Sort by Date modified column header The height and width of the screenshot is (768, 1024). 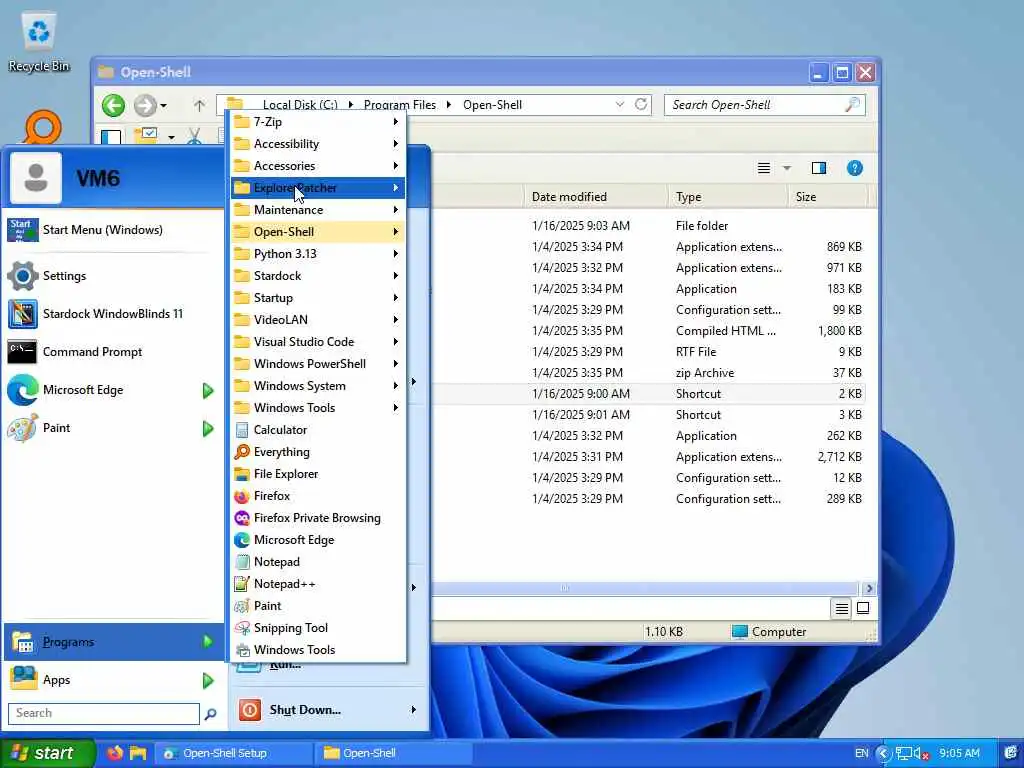coord(596,197)
